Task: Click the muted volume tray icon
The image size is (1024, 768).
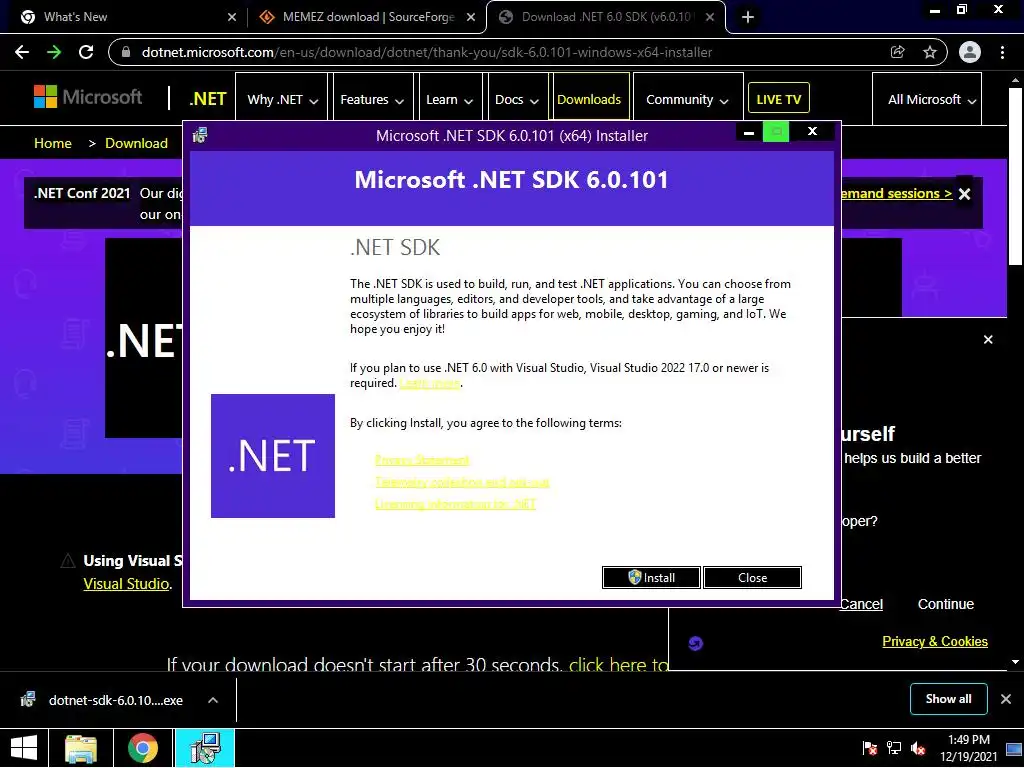Action: click(x=918, y=748)
